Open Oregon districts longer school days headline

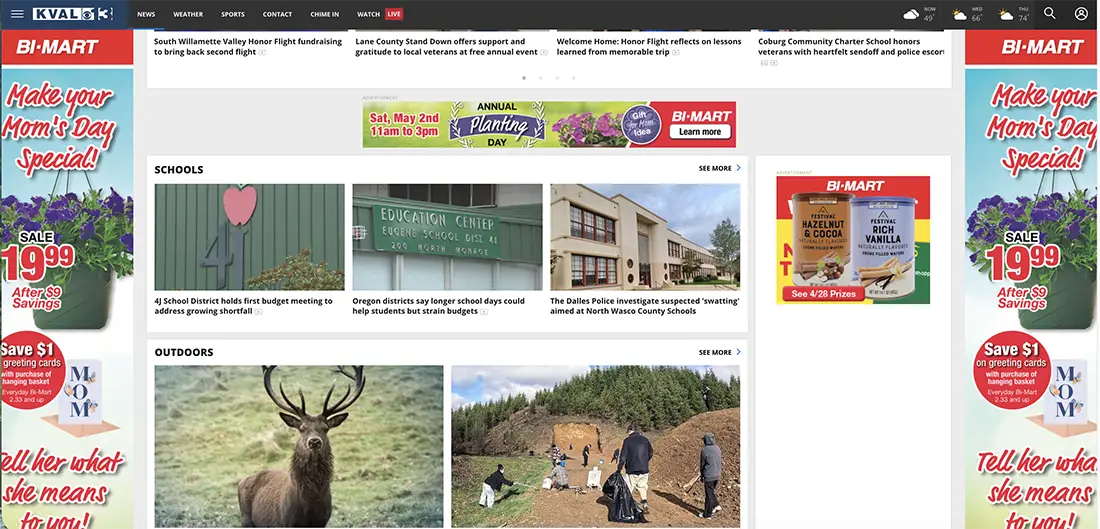click(x=438, y=306)
